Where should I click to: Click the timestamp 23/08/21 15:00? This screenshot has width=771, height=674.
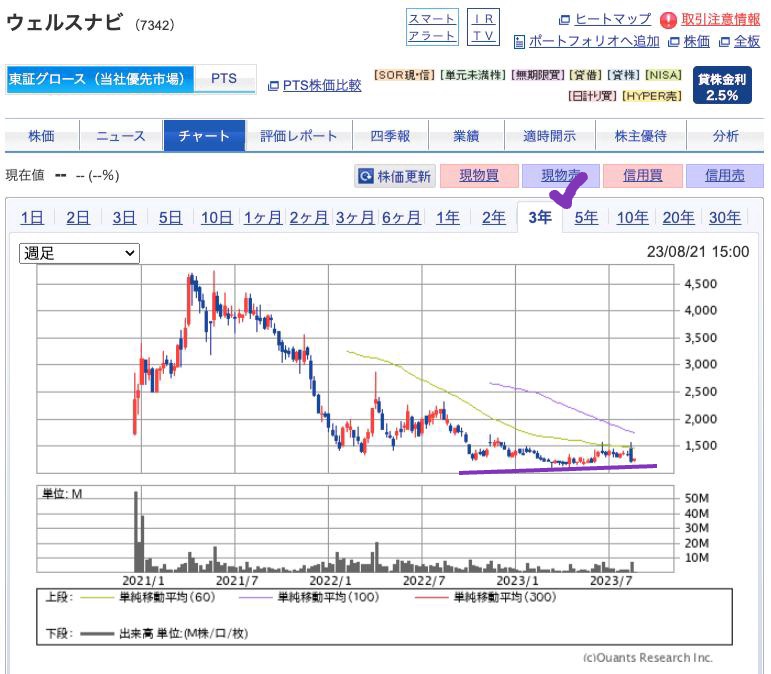[698, 252]
